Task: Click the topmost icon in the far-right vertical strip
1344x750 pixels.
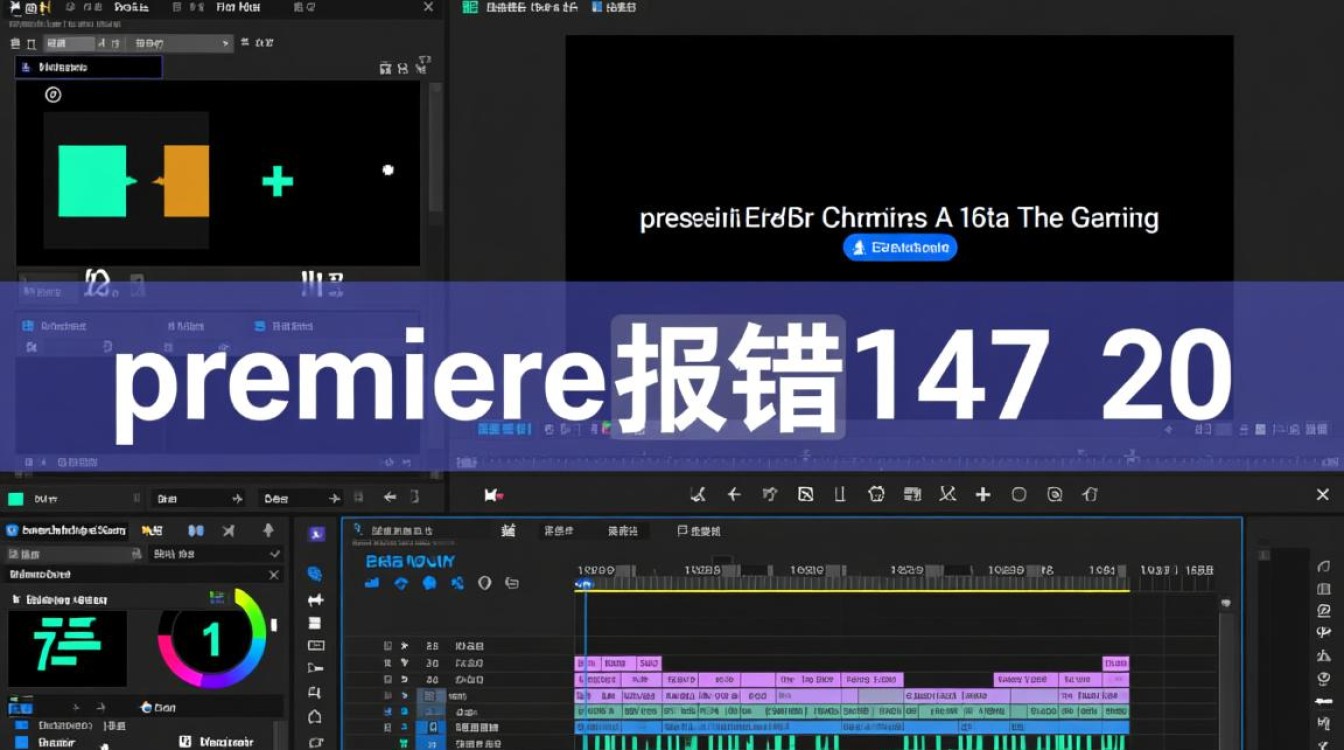Action: click(1325, 566)
